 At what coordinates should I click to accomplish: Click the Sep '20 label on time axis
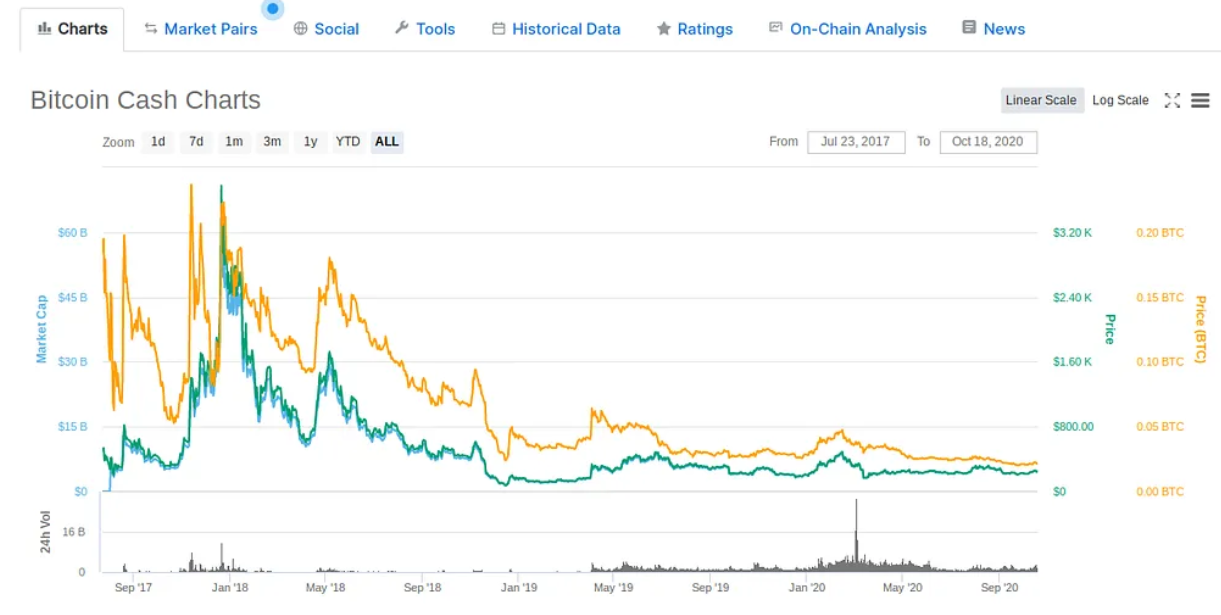pyautogui.click(x=1000, y=588)
